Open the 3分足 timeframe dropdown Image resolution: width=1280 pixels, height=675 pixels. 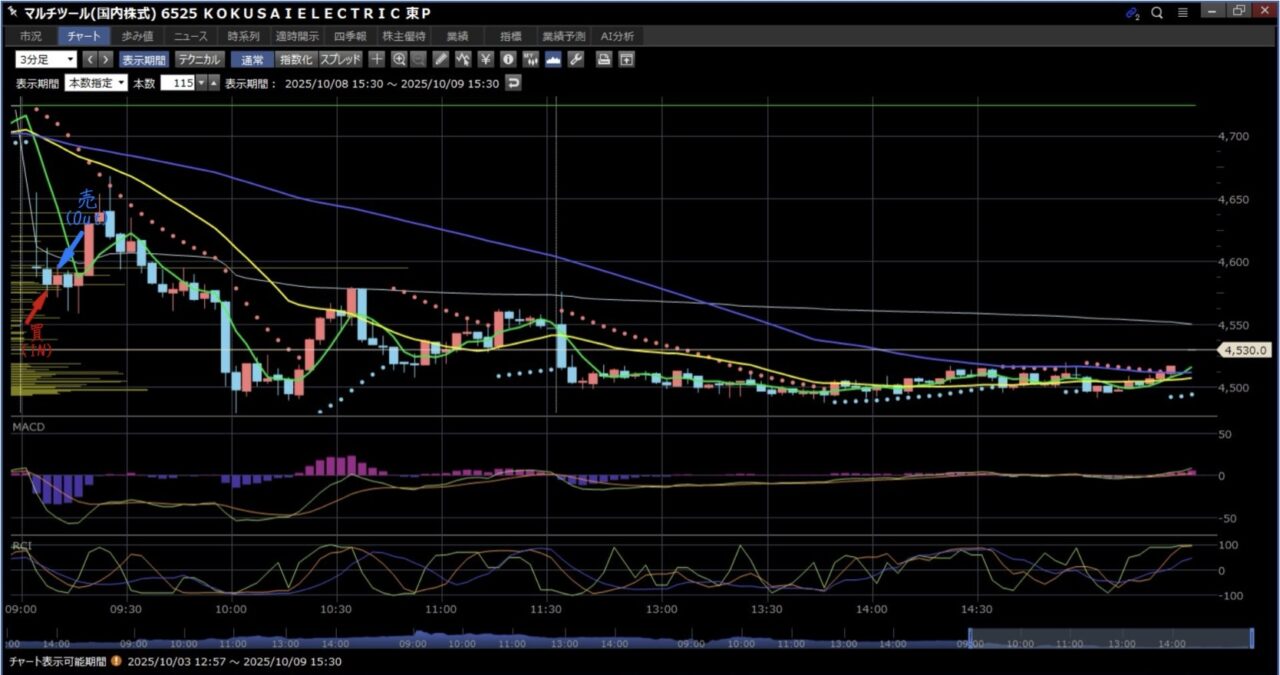click(x=45, y=59)
